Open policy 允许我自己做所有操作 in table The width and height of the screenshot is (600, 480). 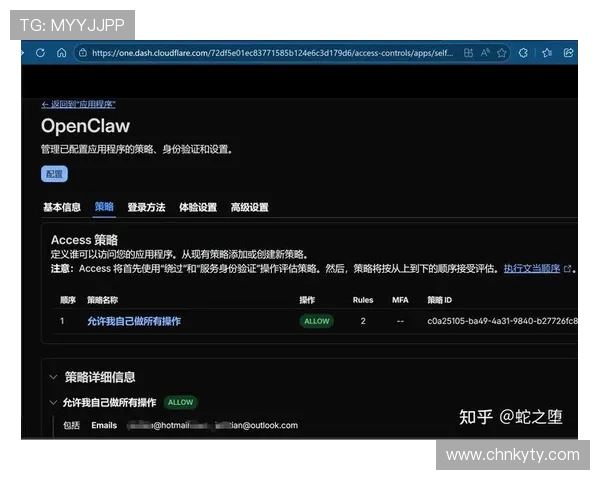click(134, 321)
